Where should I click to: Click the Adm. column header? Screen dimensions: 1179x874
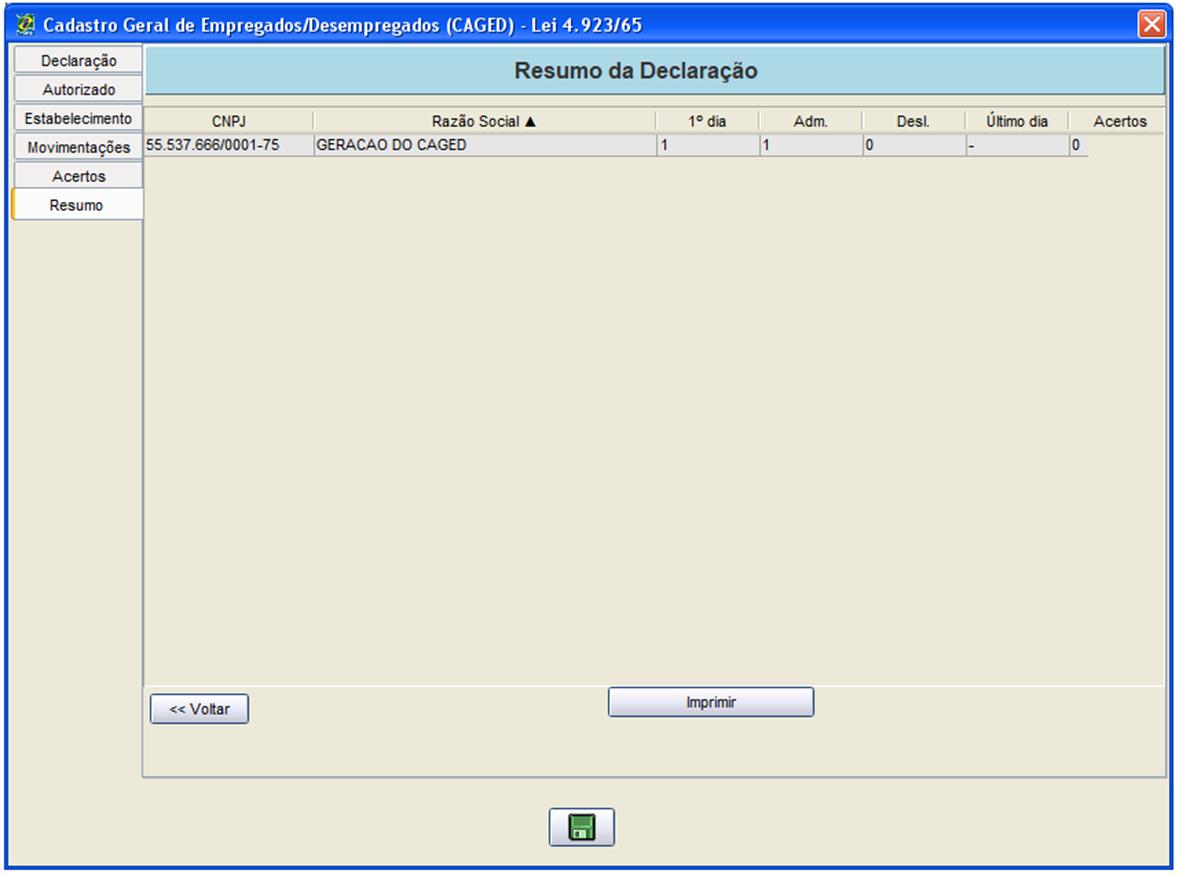(x=811, y=121)
